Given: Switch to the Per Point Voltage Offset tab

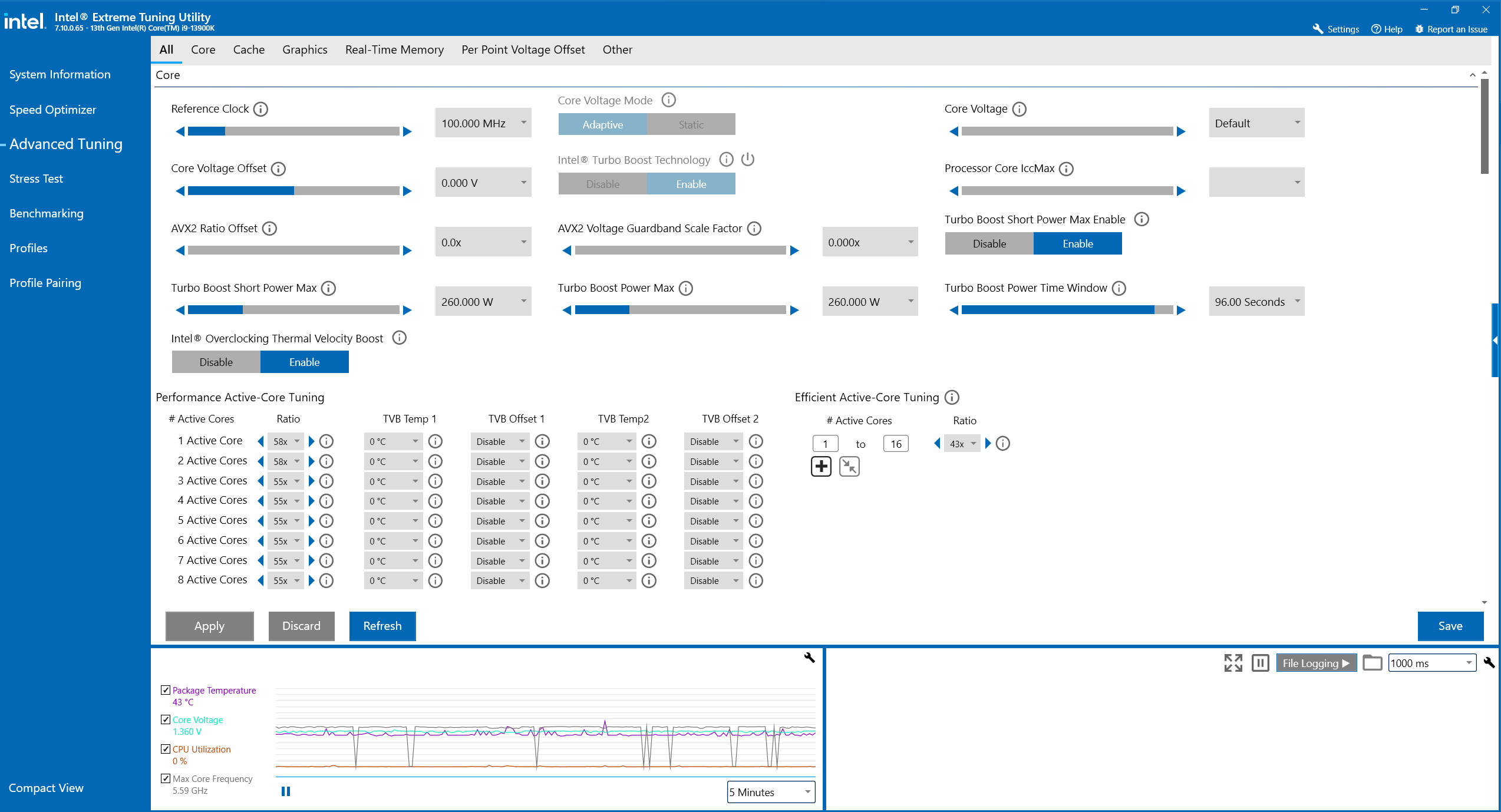Looking at the screenshot, I should (x=524, y=49).
